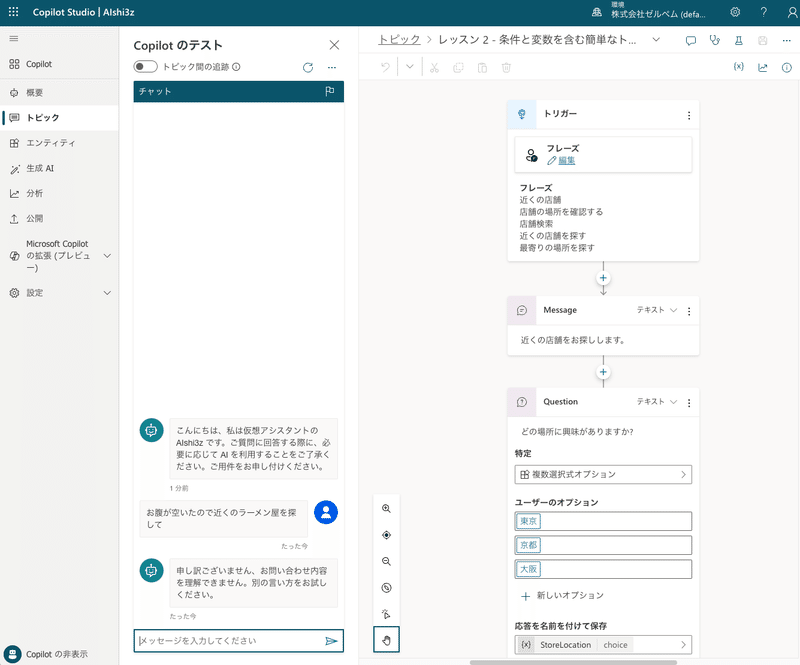Click the 大阪 option field
Image resolution: width=800 pixels, height=665 pixels.
coord(603,569)
